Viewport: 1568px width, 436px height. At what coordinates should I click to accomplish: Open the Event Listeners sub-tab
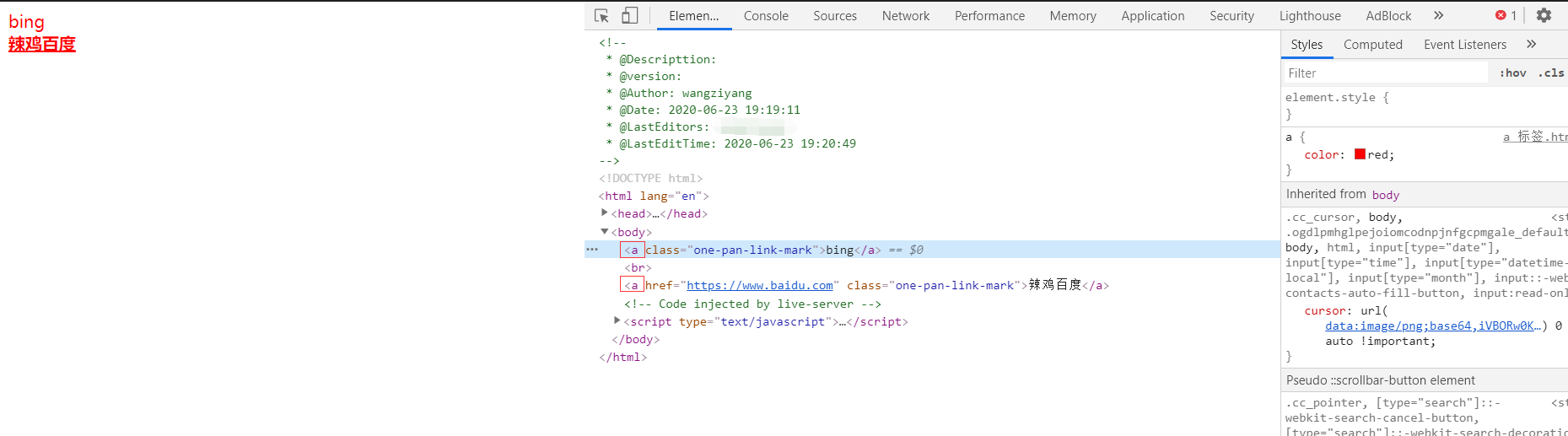click(x=1464, y=45)
